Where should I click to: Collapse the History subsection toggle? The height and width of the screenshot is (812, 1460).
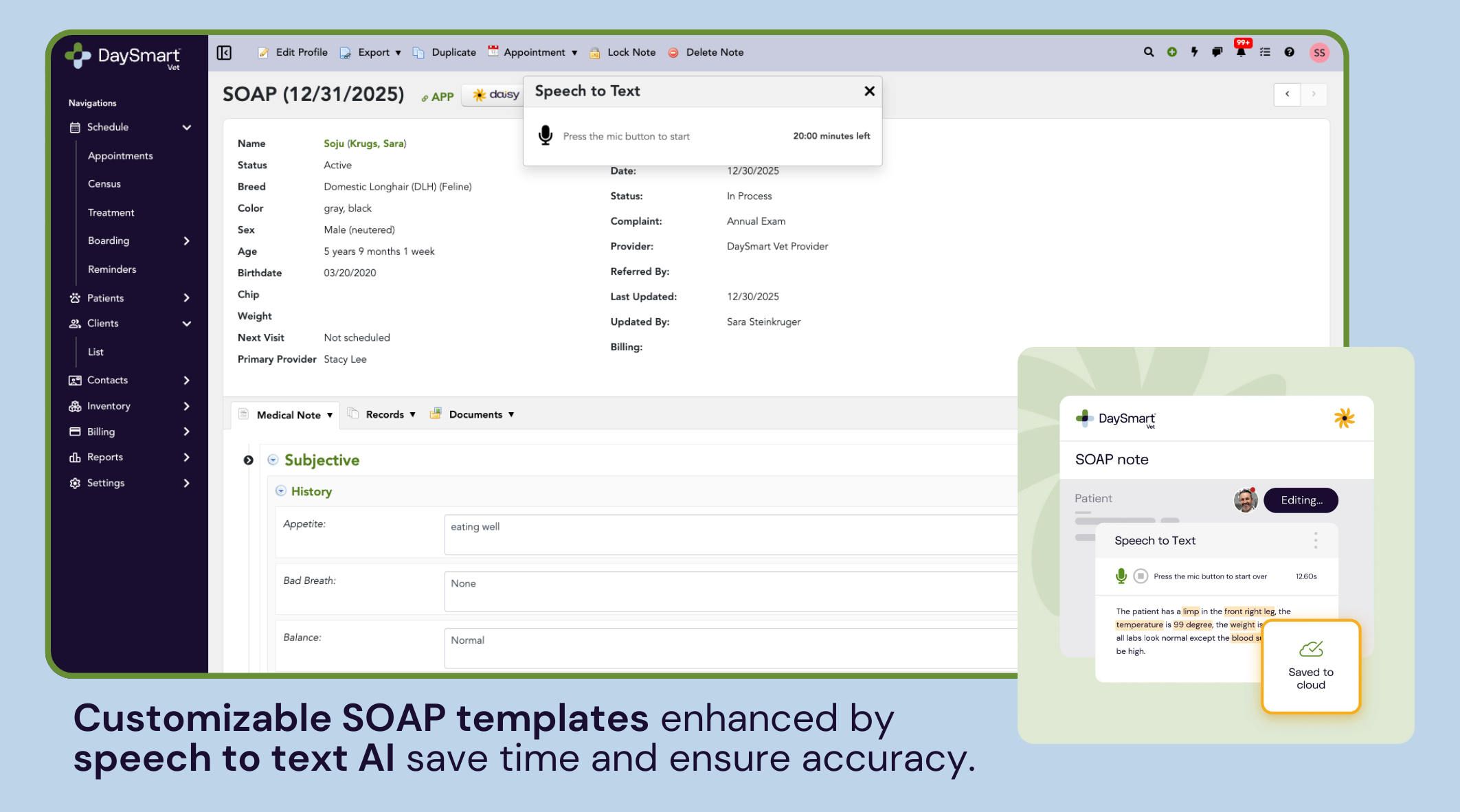pos(280,491)
